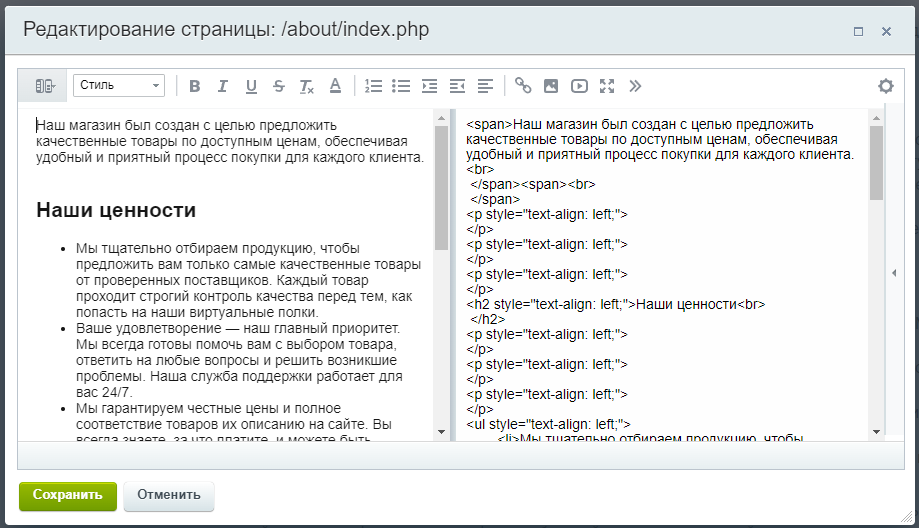Show more toolbar buttons

point(635,86)
